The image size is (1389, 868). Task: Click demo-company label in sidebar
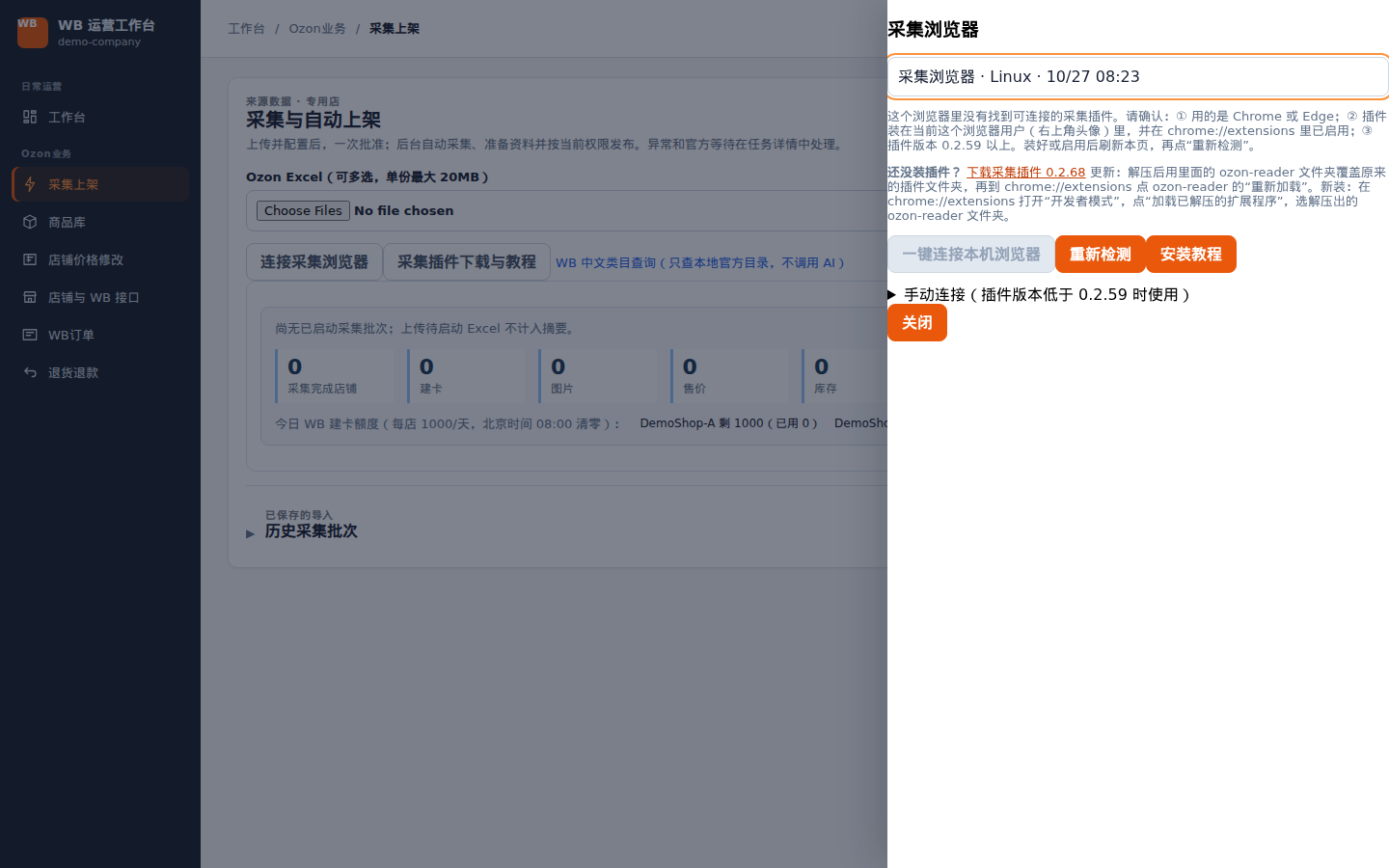(99, 42)
